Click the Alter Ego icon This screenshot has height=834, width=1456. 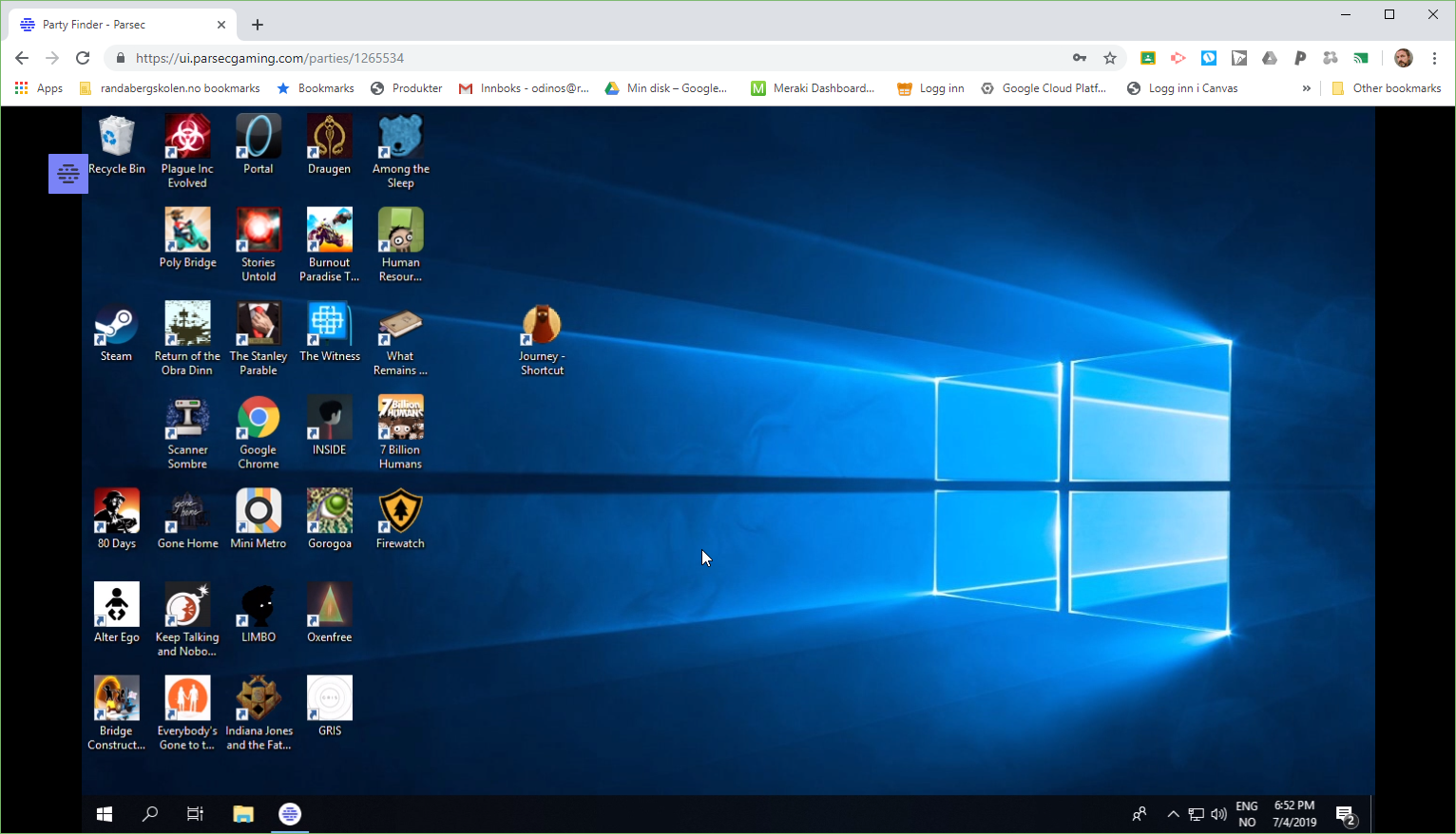[x=117, y=613]
